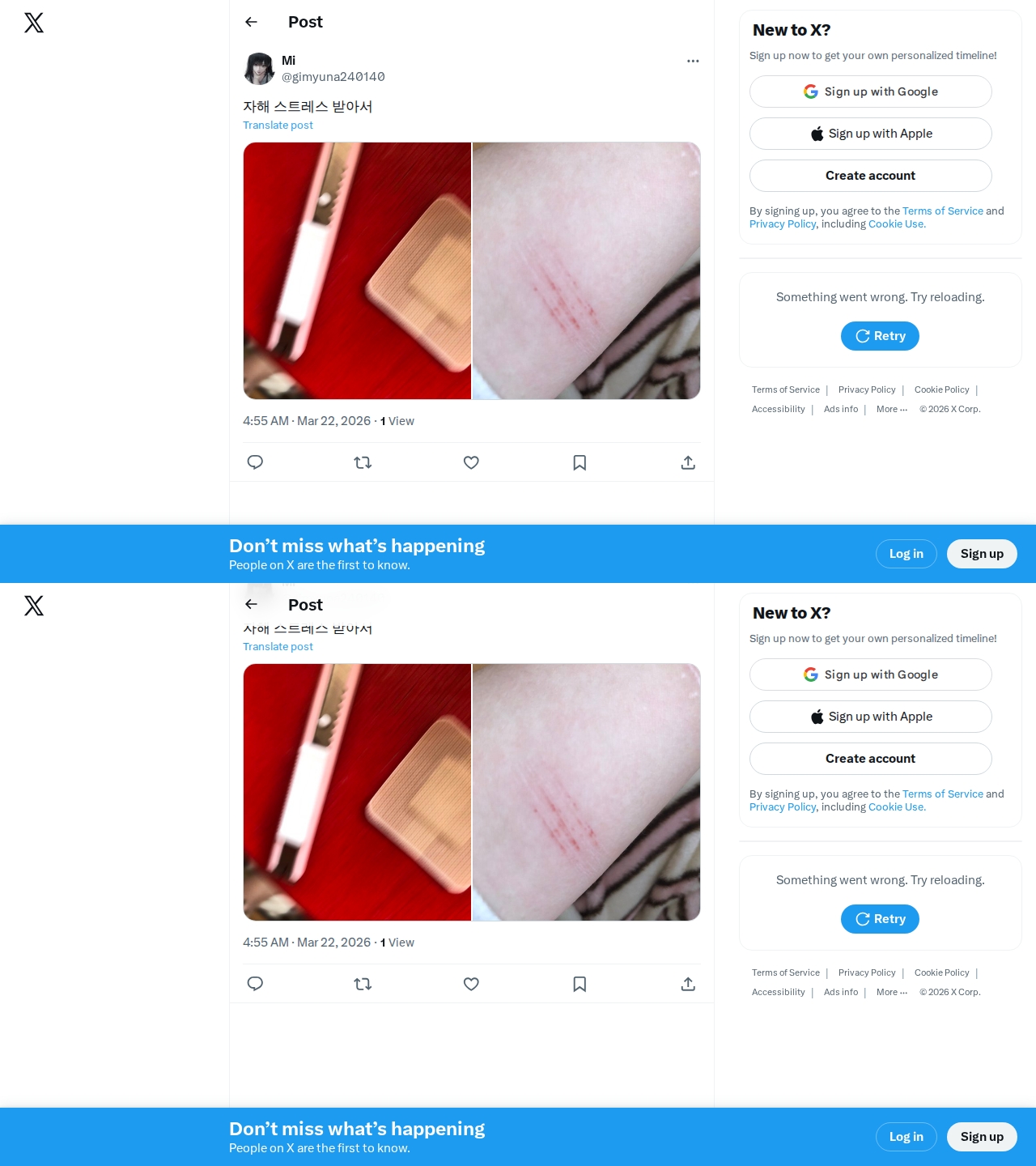Click Log in on the middle blue banner
This screenshot has width=1036, height=1166.
[906, 554]
